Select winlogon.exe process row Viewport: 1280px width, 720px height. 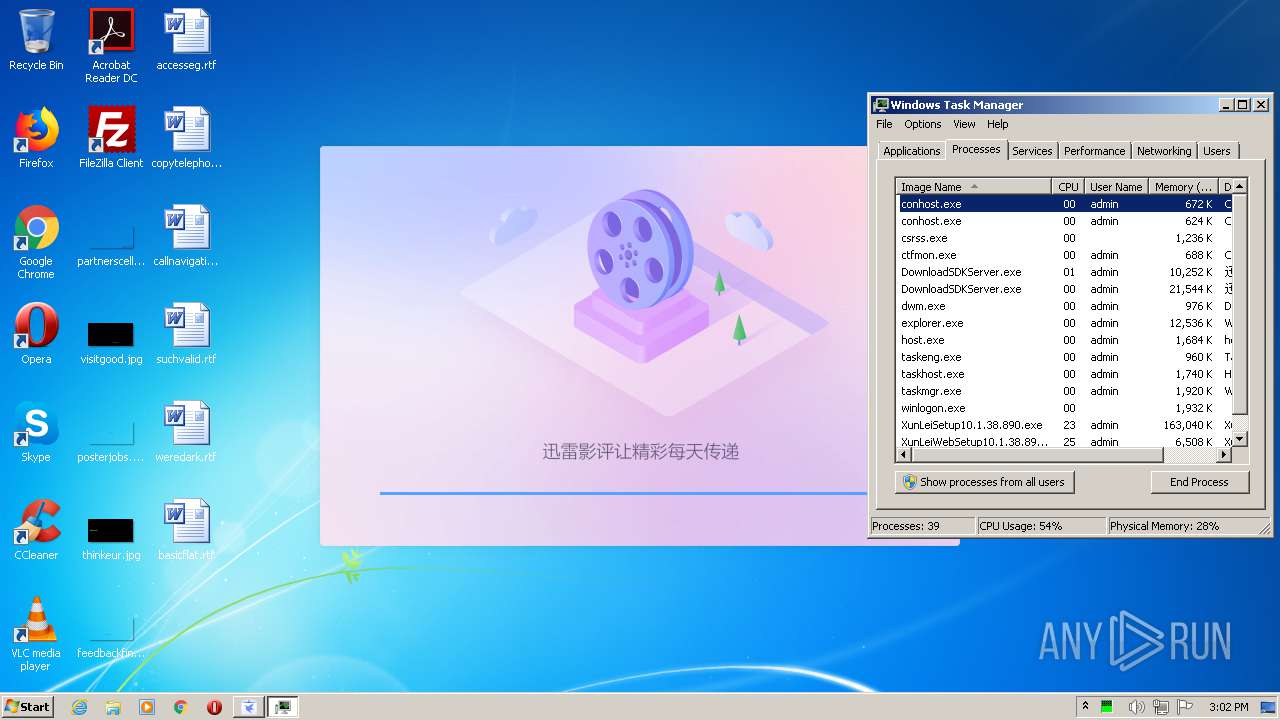click(1064, 408)
